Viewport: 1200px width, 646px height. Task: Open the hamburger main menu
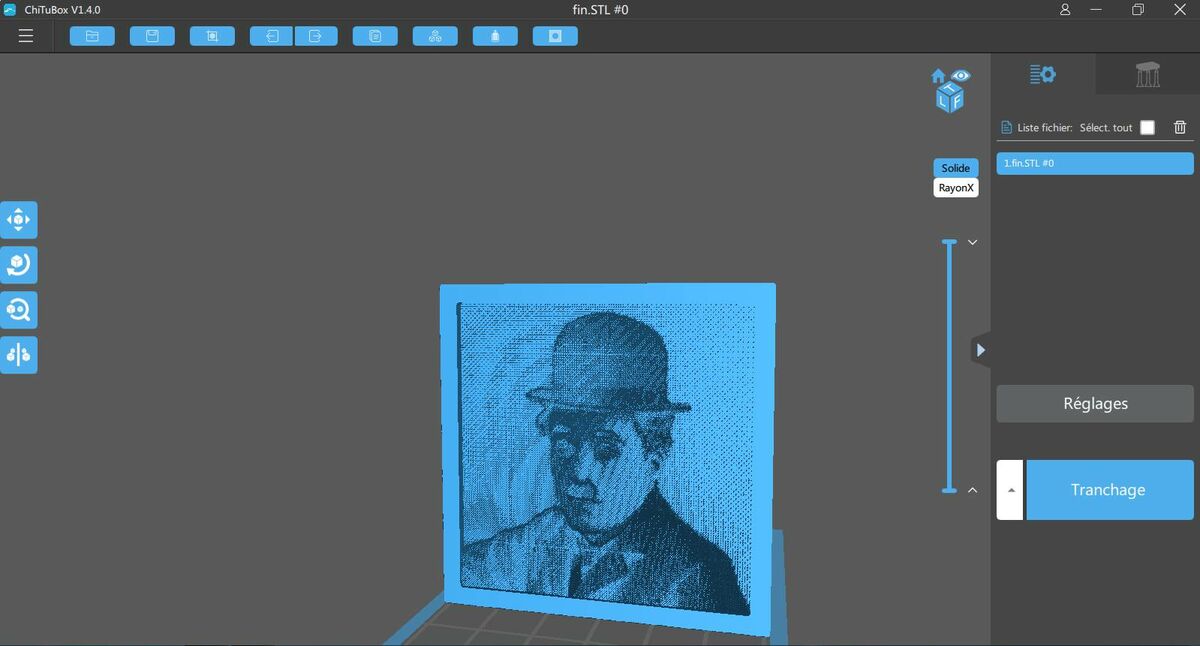(26, 36)
